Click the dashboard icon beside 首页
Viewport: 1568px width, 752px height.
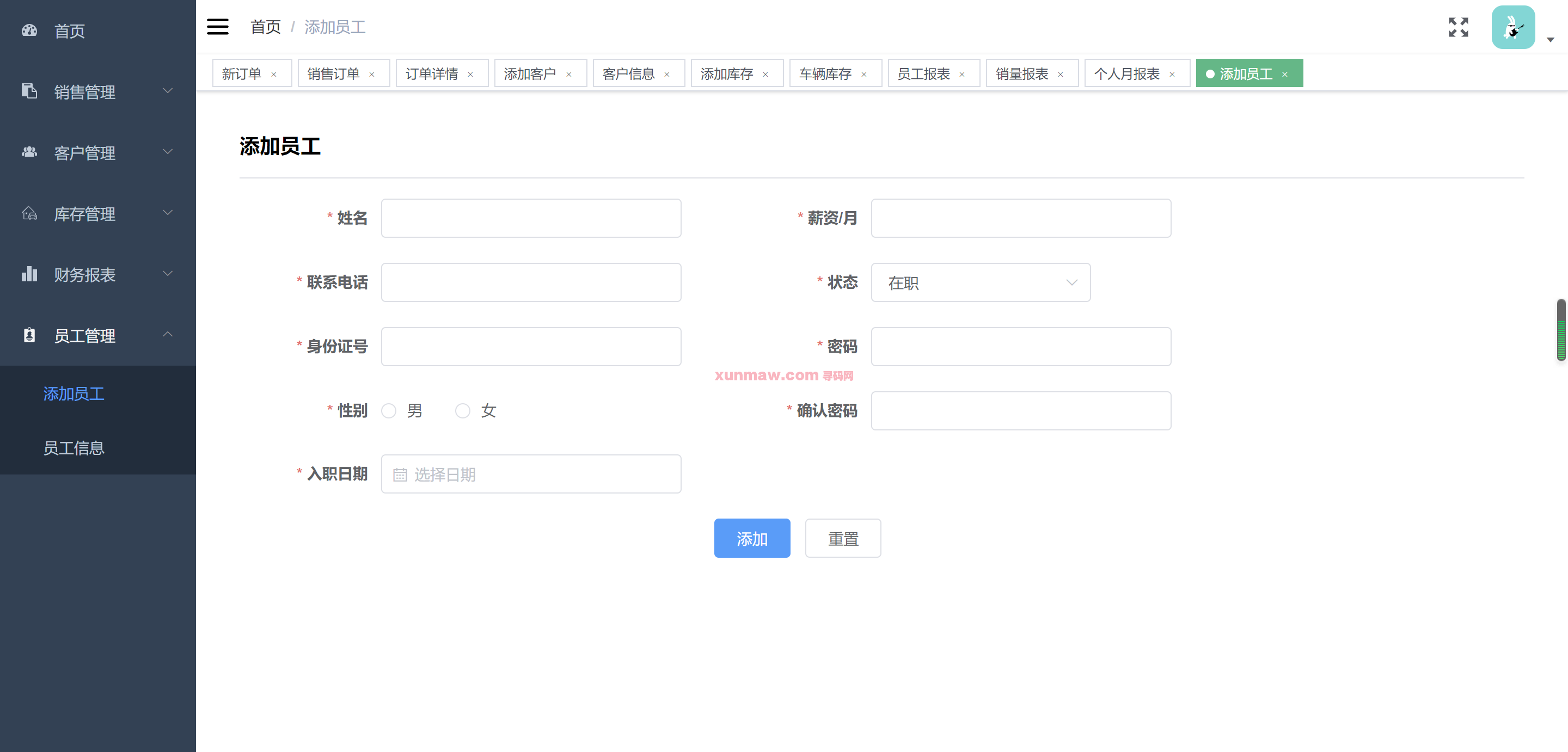tap(29, 30)
